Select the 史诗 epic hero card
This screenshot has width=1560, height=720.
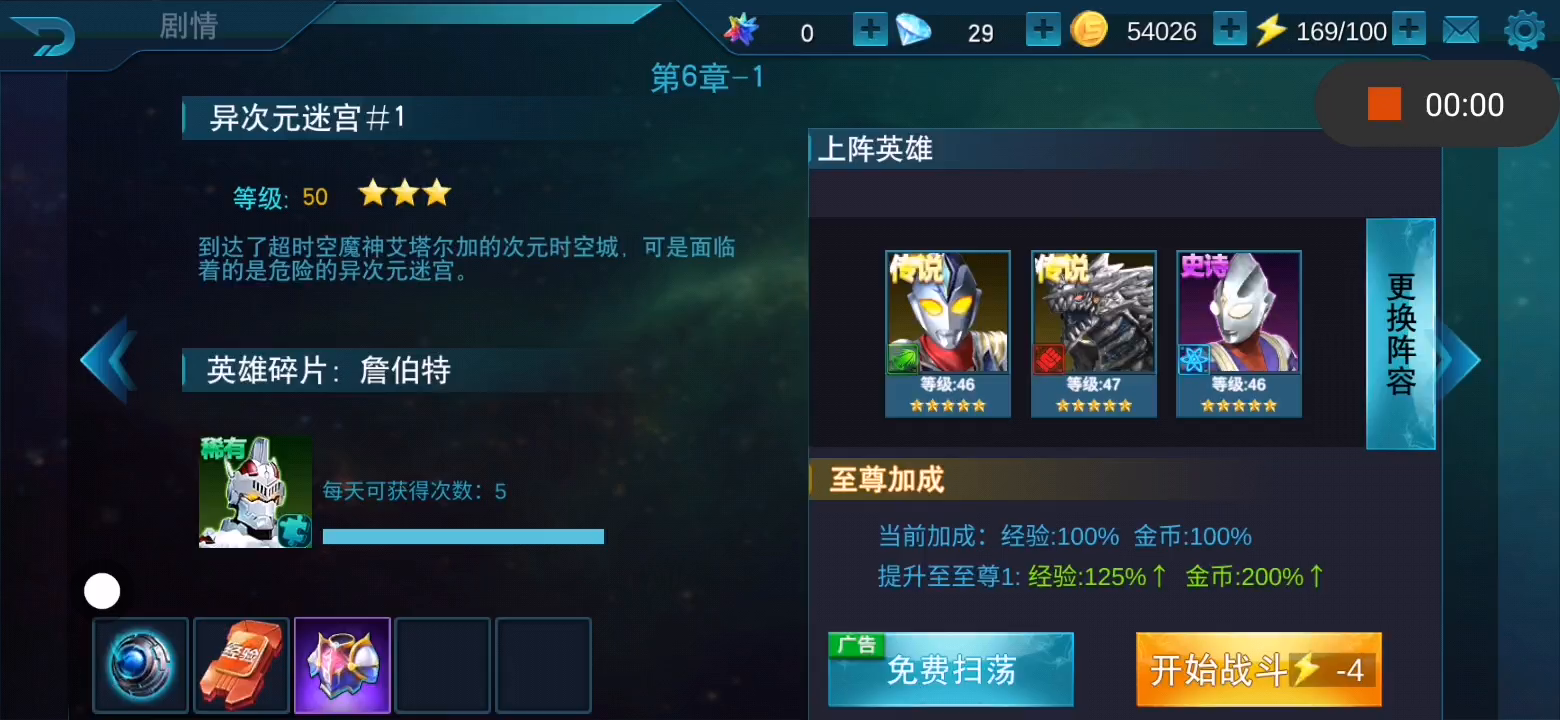point(1239,334)
